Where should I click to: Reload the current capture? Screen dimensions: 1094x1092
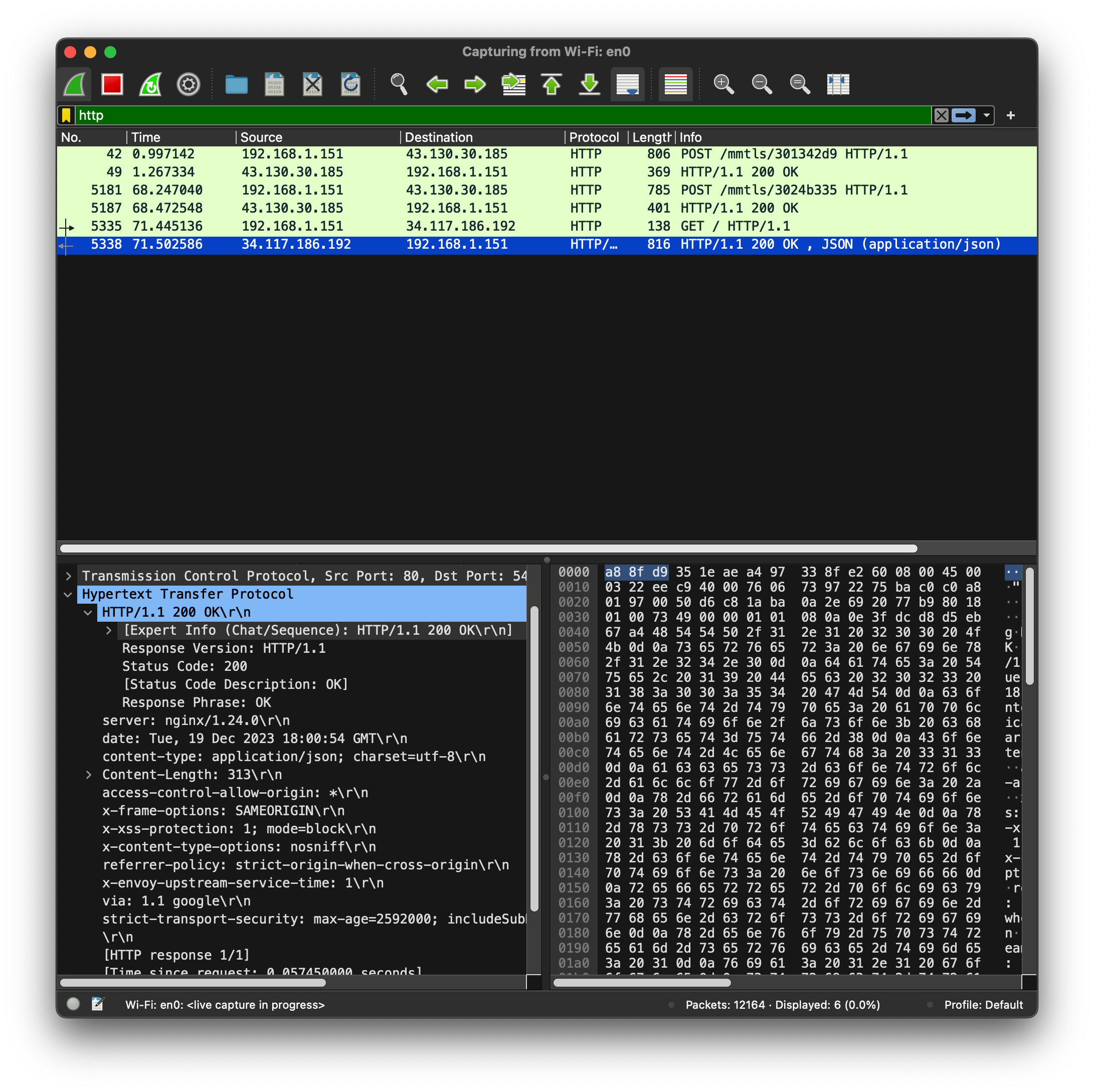(350, 84)
